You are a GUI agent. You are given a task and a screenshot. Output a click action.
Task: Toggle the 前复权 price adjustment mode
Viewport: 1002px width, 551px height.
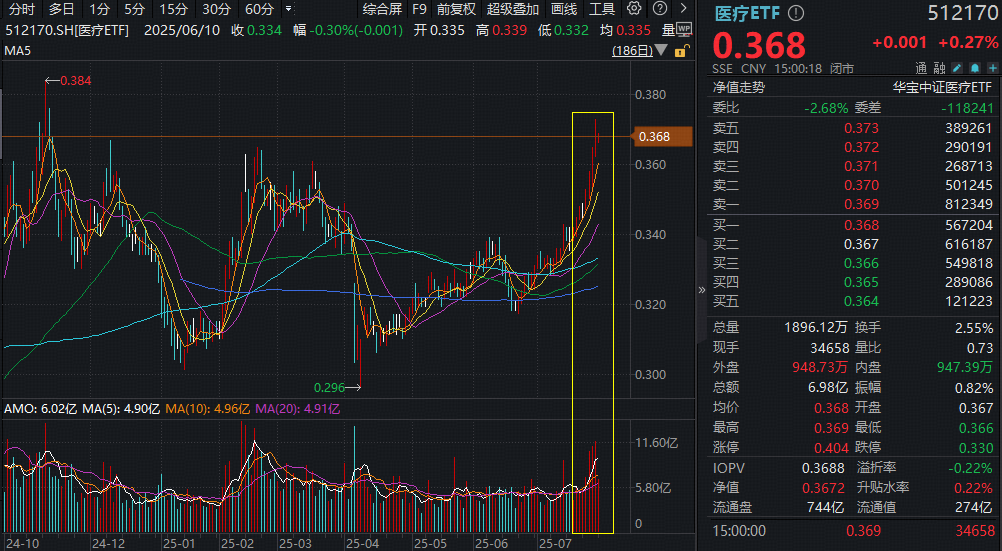pyautogui.click(x=456, y=9)
